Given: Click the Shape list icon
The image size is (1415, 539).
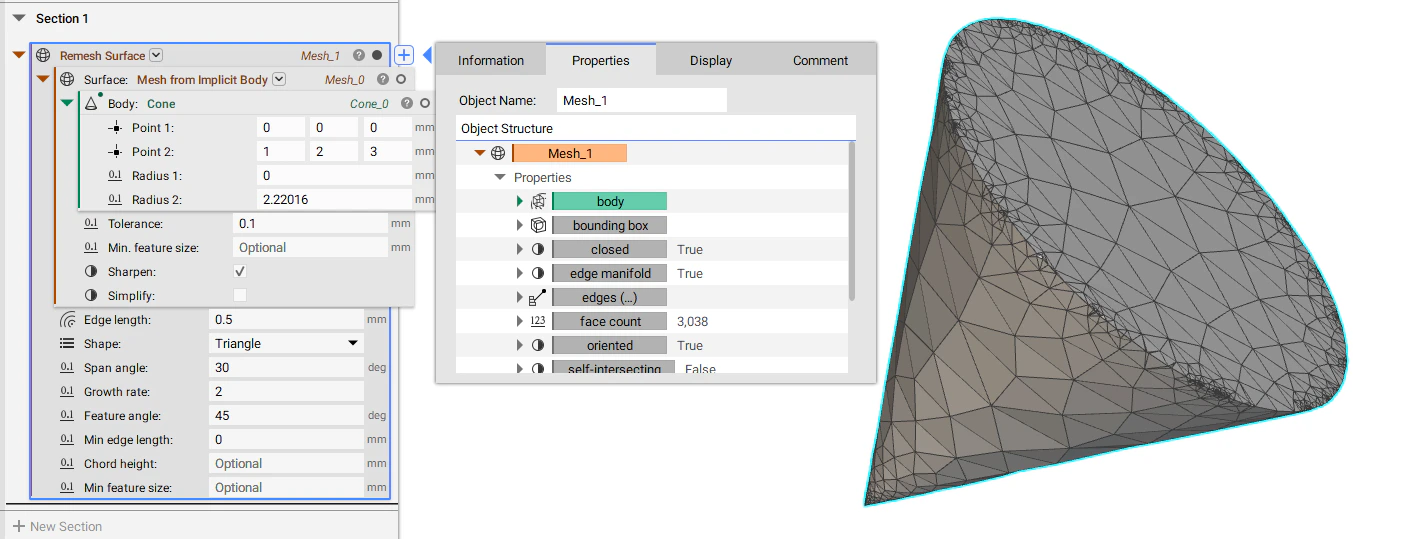Looking at the screenshot, I should tap(67, 344).
